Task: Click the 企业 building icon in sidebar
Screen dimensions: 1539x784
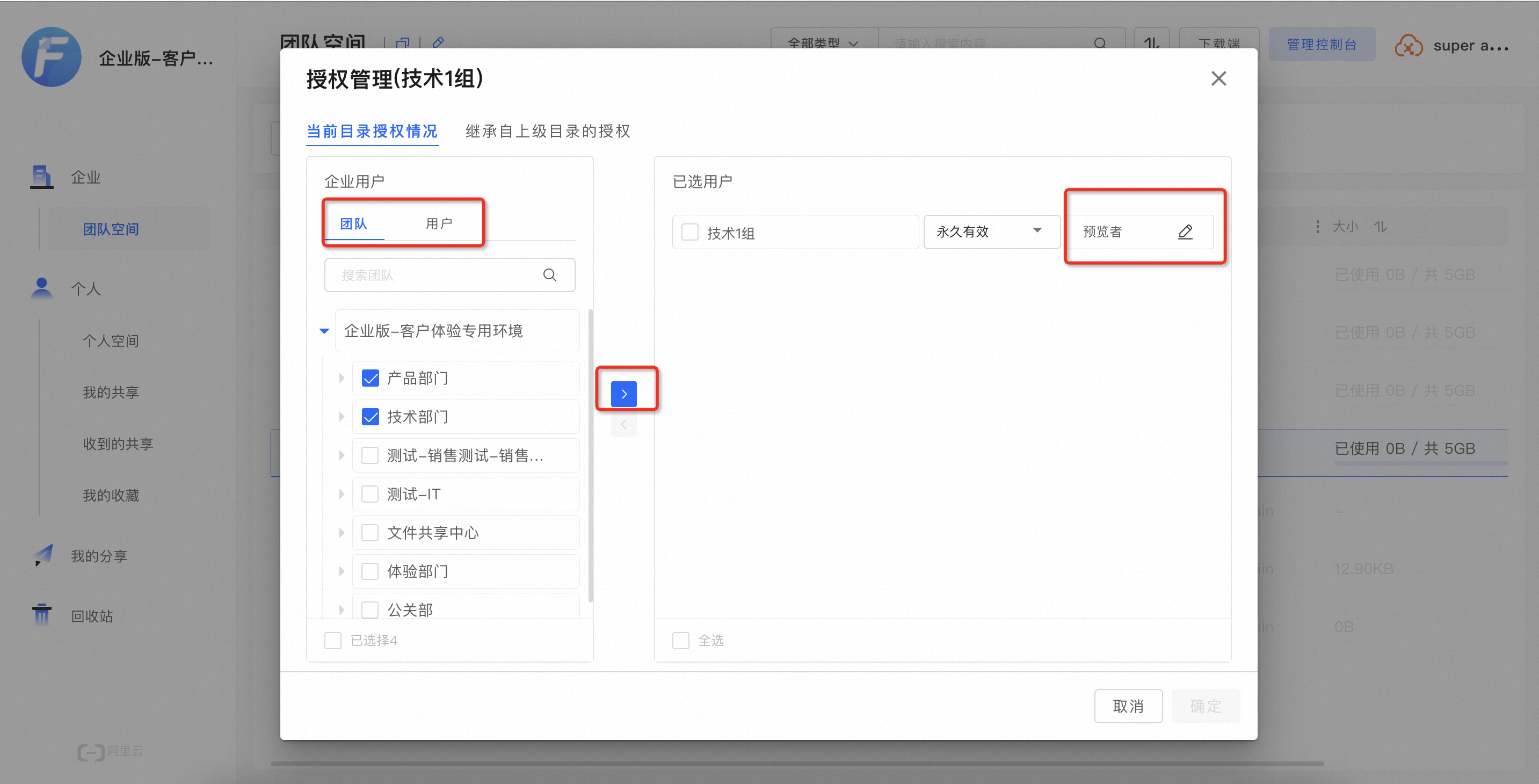Action: click(42, 177)
